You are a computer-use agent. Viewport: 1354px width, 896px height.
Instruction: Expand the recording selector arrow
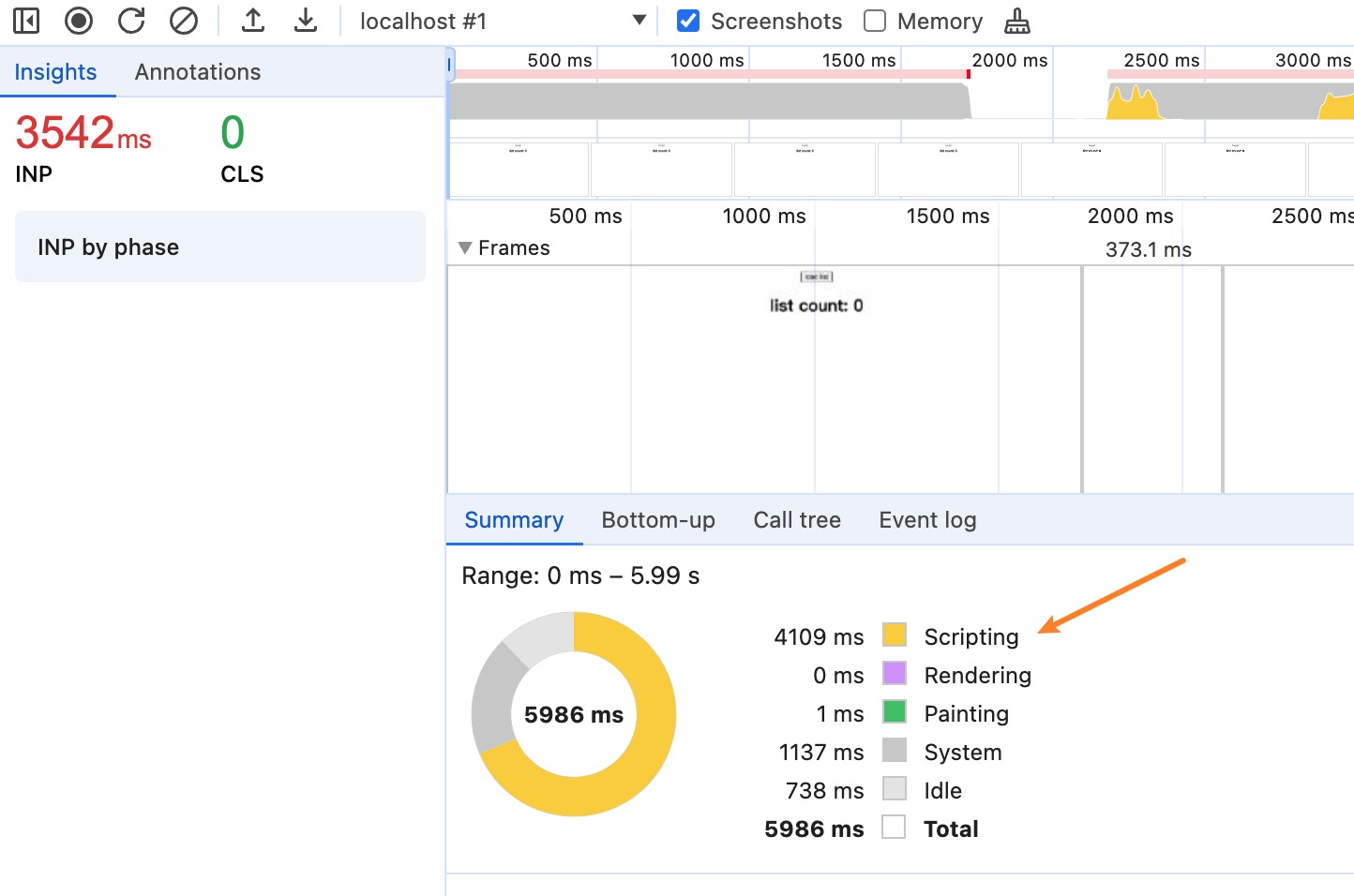tap(638, 21)
